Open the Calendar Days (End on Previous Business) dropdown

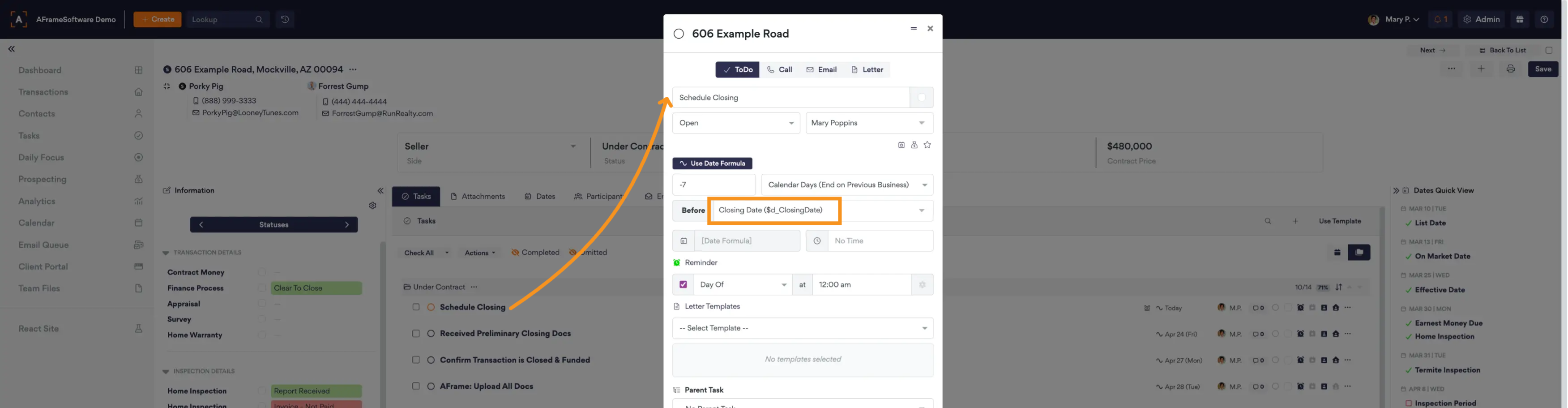(x=847, y=185)
